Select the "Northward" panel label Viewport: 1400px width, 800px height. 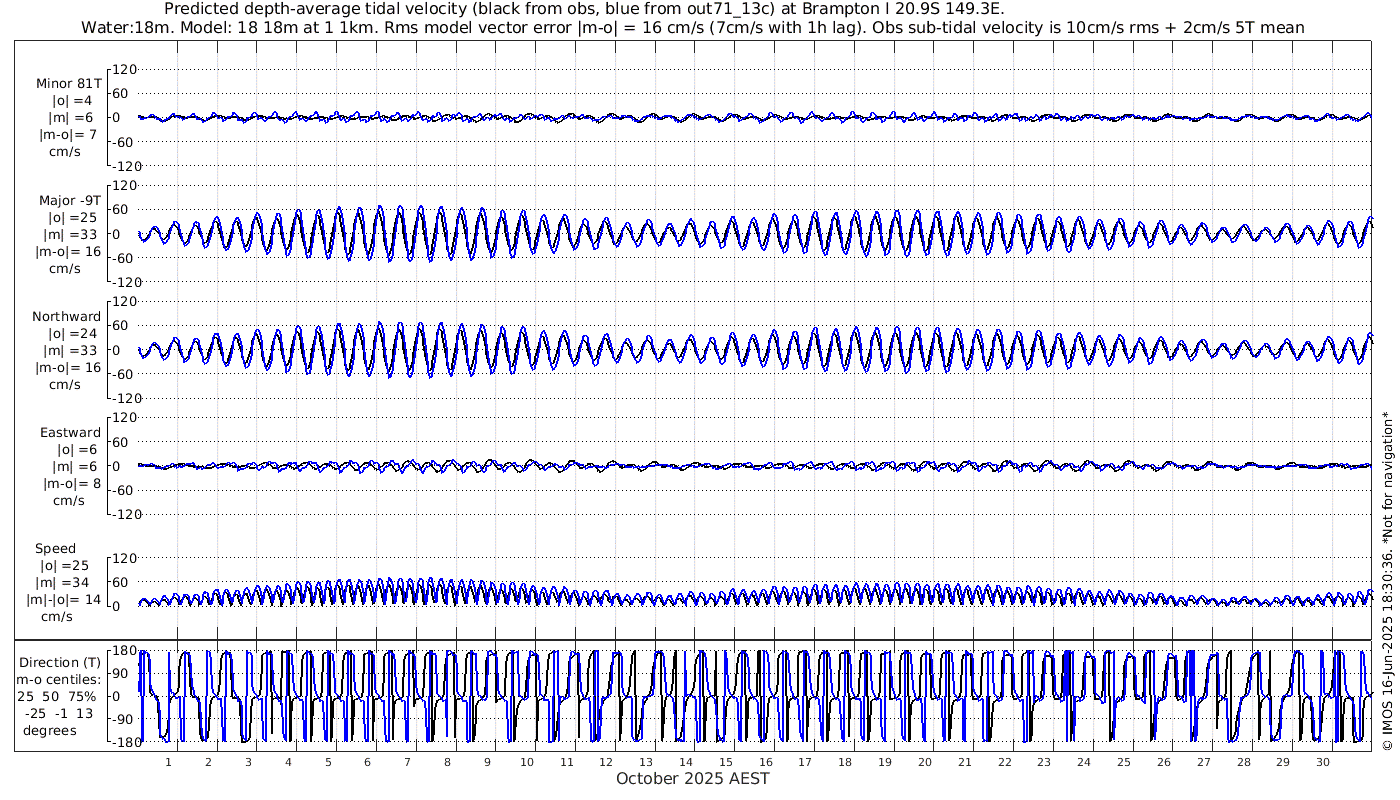tap(66, 317)
